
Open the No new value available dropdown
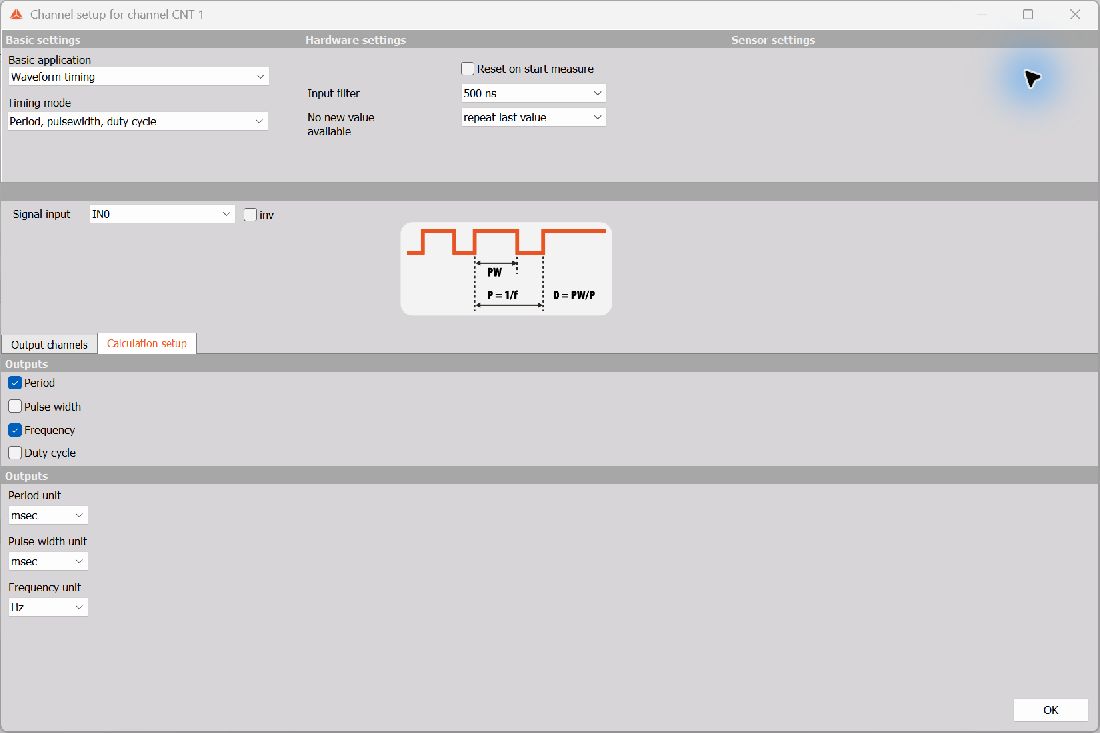point(533,117)
